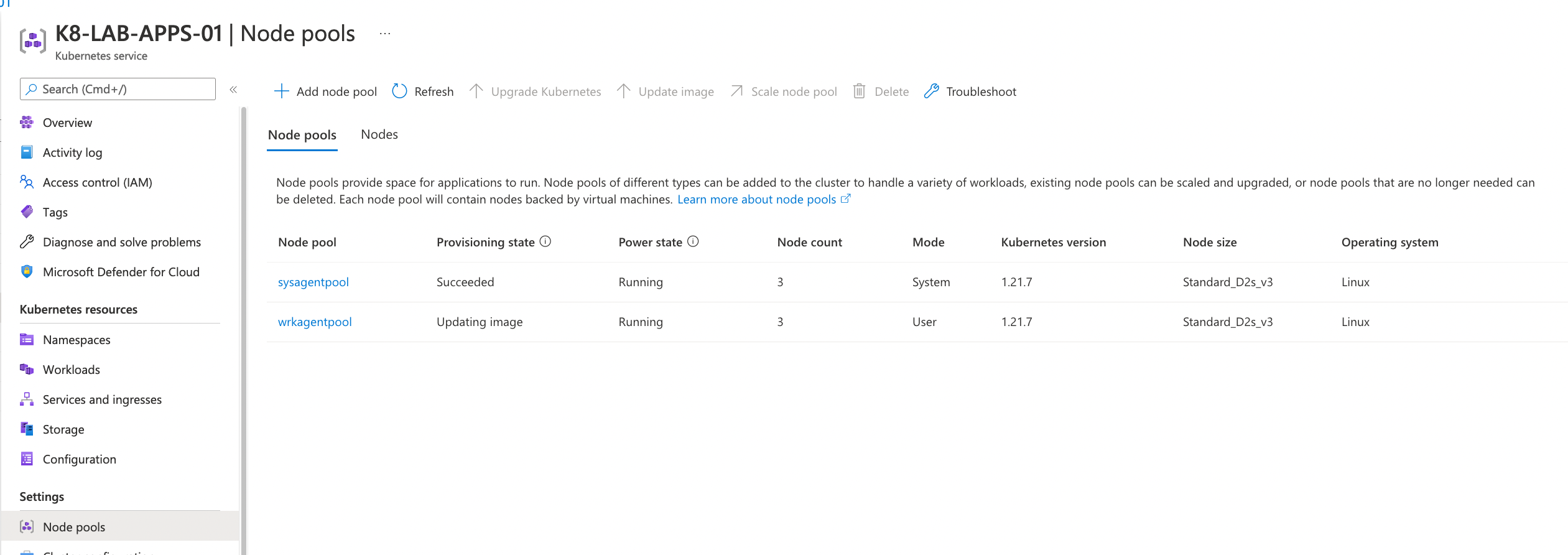Collapse the sidebar with the double chevron
The height and width of the screenshot is (555, 1568).
coord(233,90)
